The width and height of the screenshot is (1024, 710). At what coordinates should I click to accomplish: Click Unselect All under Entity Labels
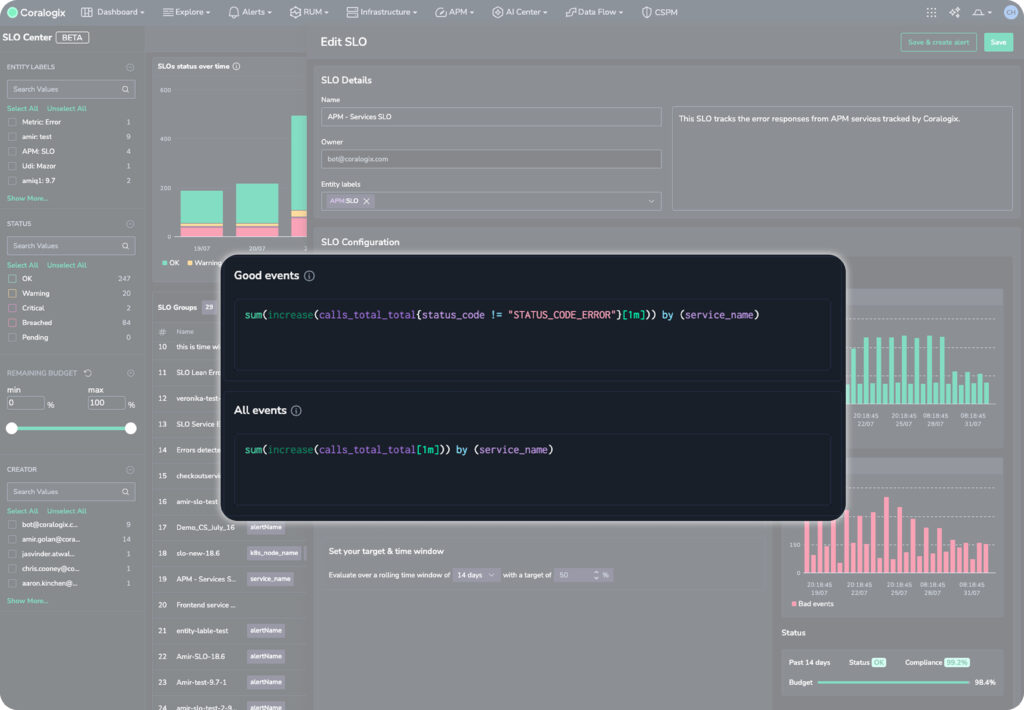[67, 108]
